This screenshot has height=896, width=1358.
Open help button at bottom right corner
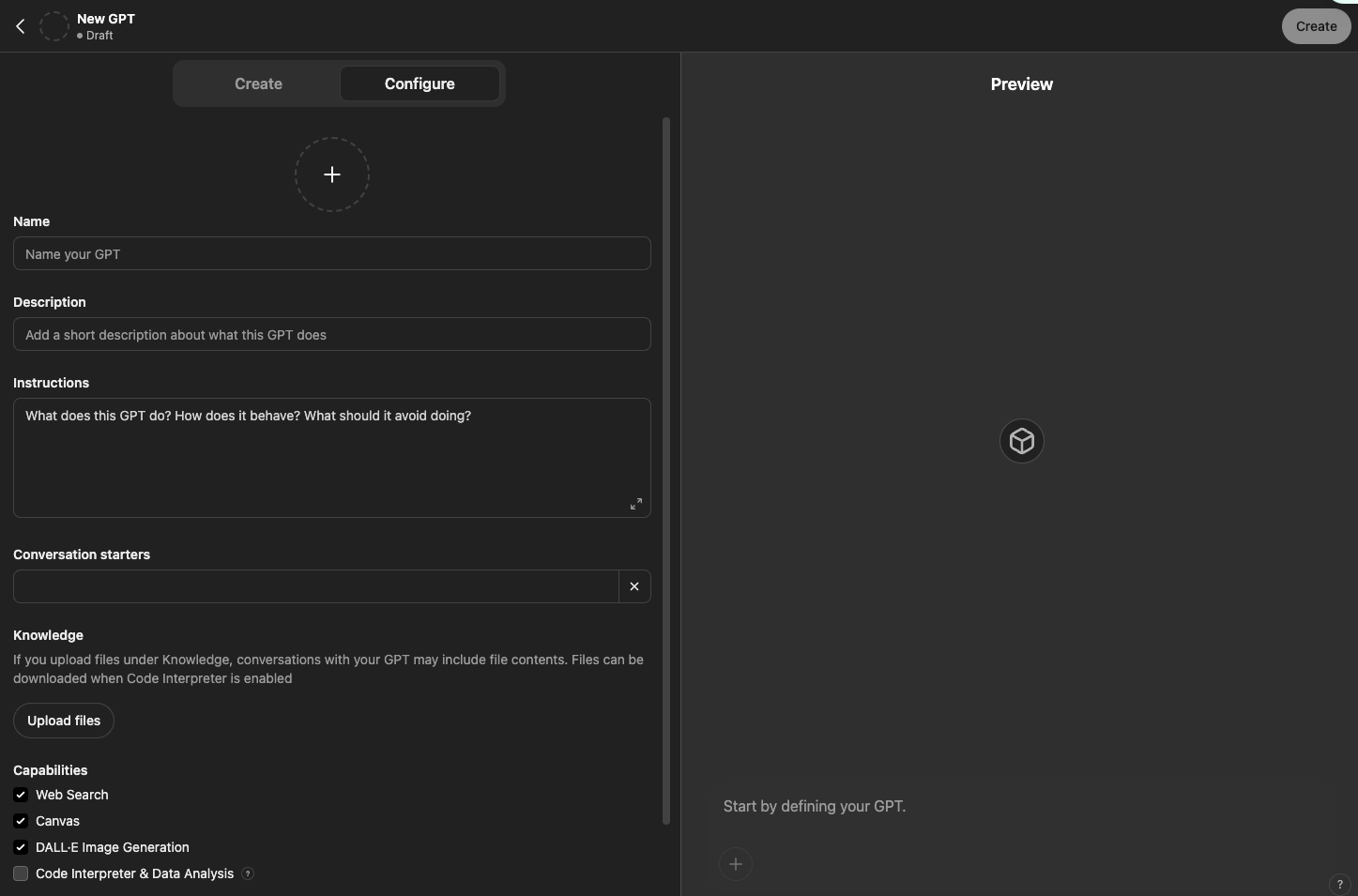[1339, 884]
